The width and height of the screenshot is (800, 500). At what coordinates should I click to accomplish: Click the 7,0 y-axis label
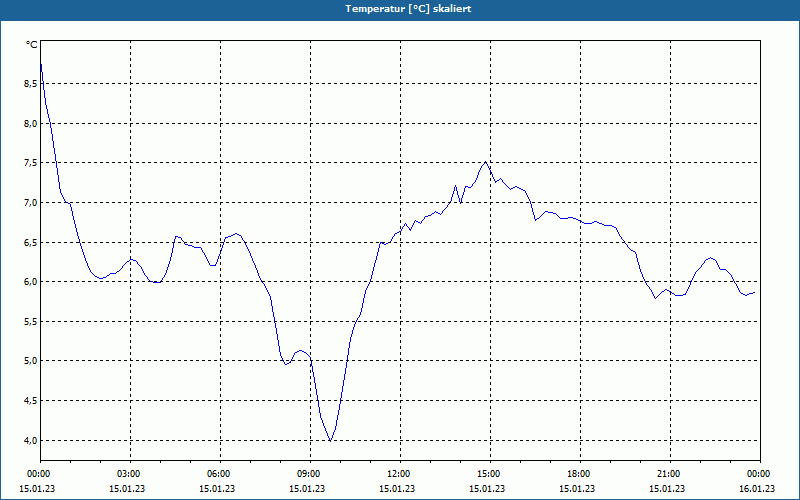[30, 203]
